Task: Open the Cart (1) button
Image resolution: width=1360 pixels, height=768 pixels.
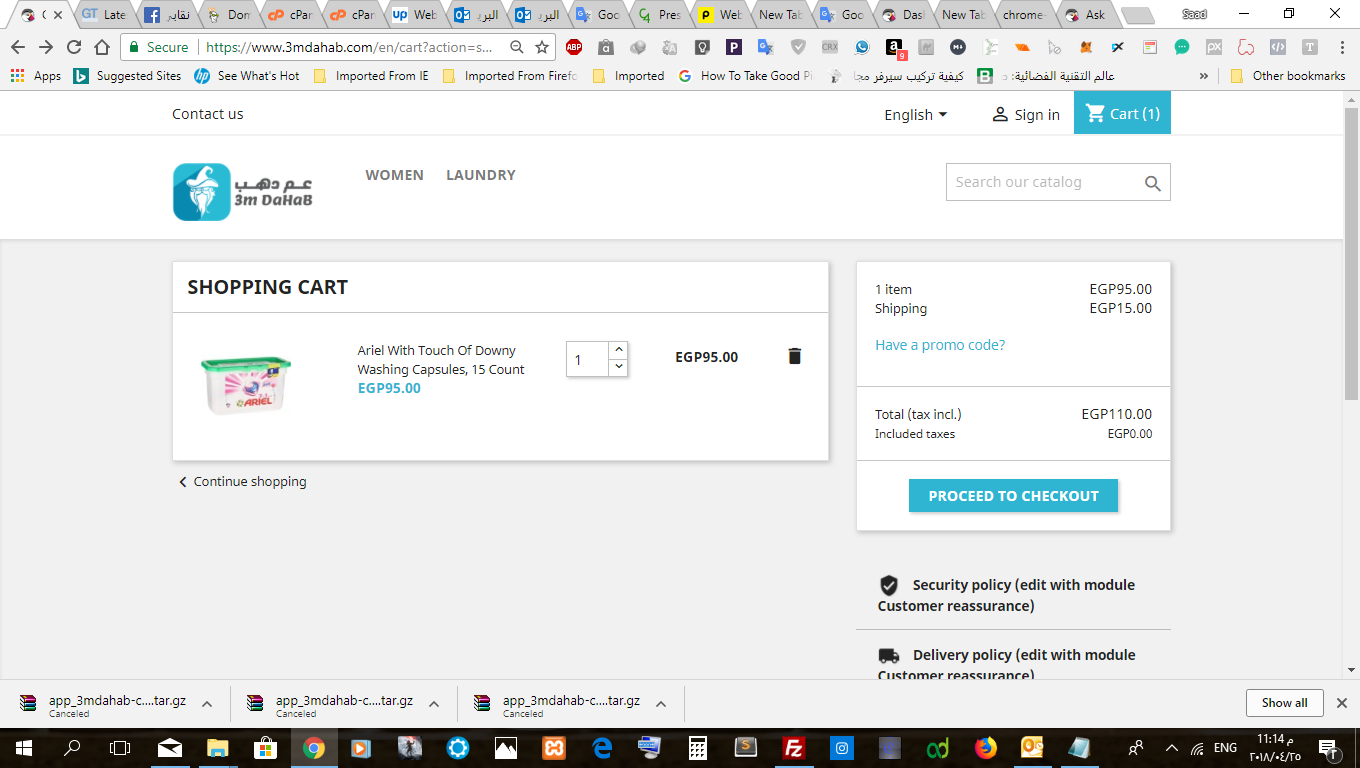Action: point(1122,113)
